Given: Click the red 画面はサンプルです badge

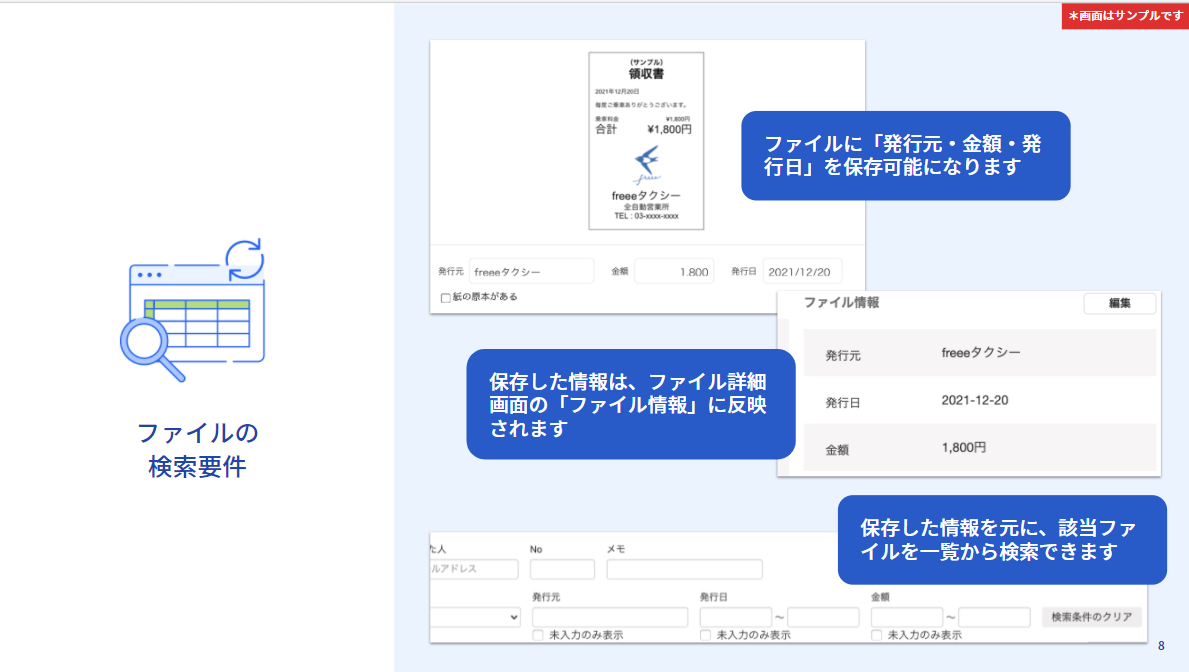Looking at the screenshot, I should click(1124, 16).
